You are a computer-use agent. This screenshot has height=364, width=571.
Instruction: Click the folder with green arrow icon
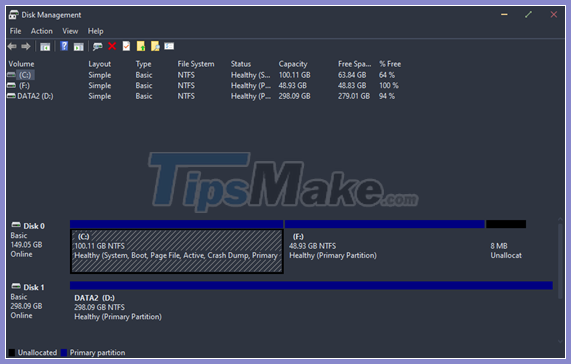pyautogui.click(x=141, y=46)
